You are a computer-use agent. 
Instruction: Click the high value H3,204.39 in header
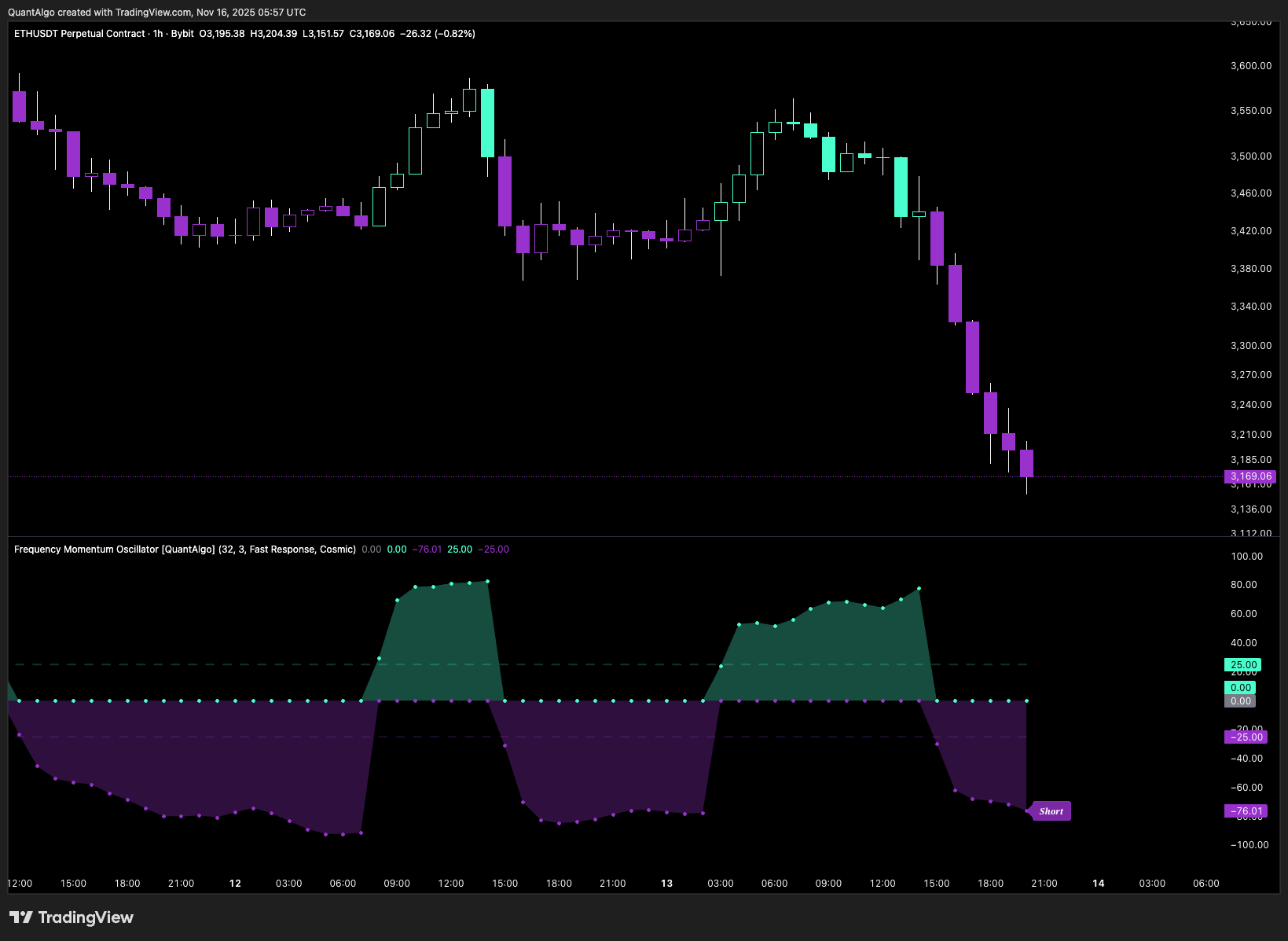(273, 34)
